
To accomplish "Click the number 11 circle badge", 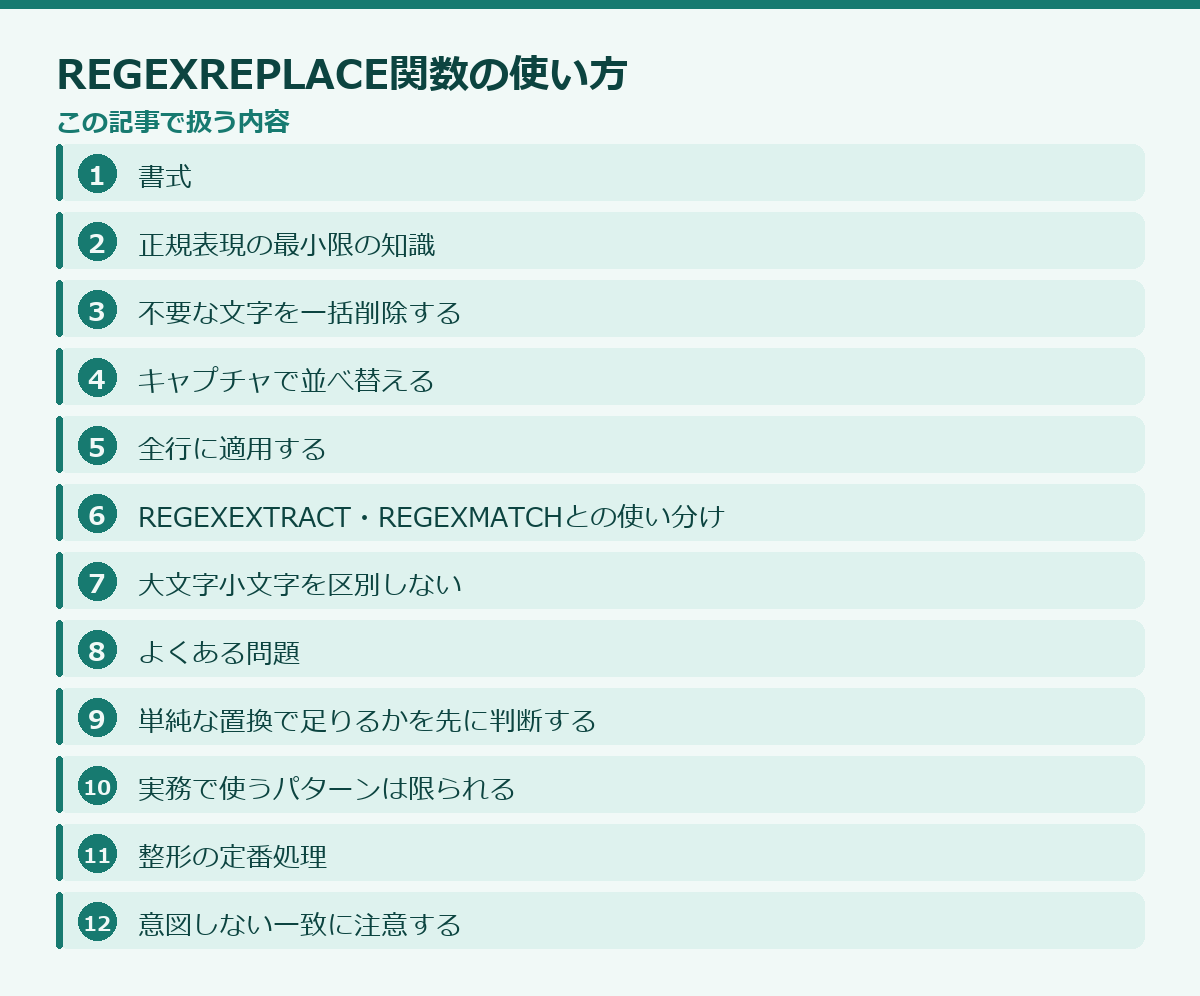I will (x=97, y=854).
